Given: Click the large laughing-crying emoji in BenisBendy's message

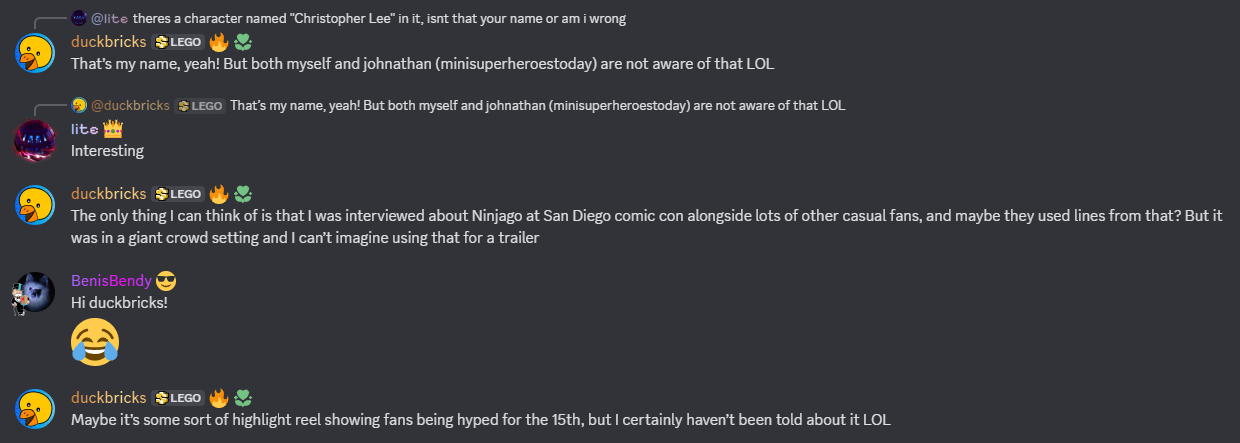Looking at the screenshot, I should pyautogui.click(x=95, y=340).
